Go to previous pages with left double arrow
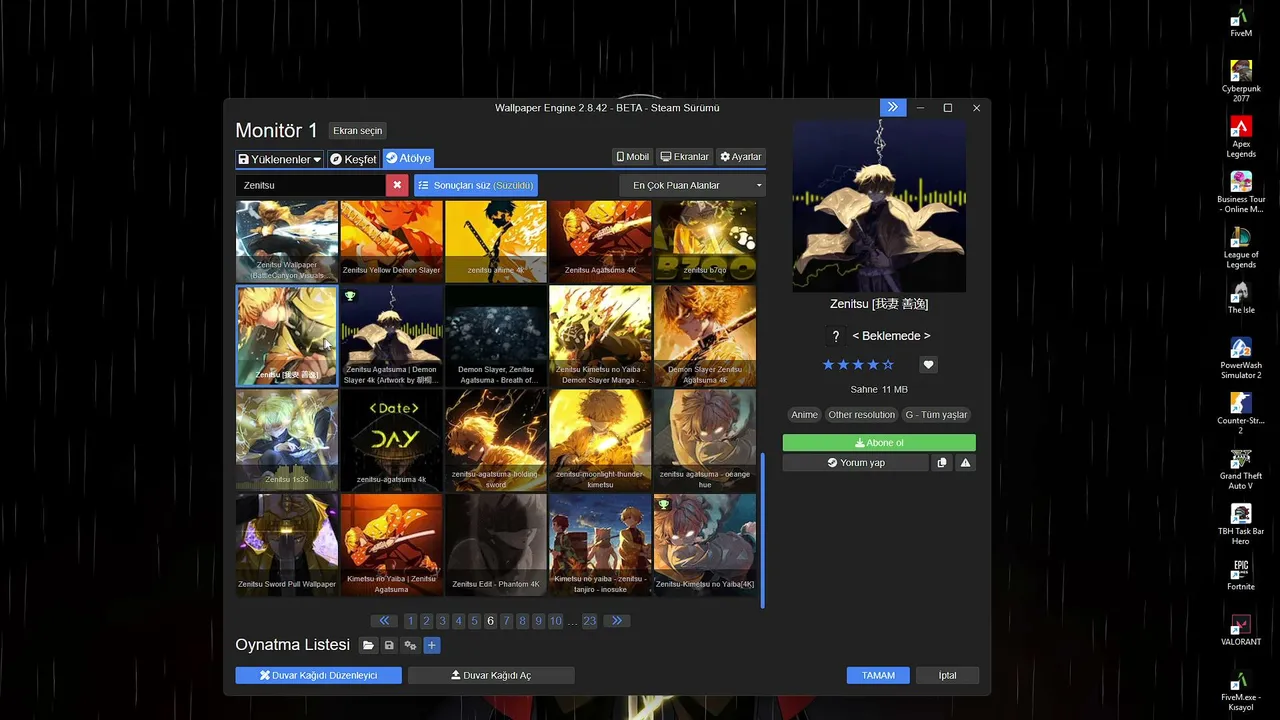 384,621
